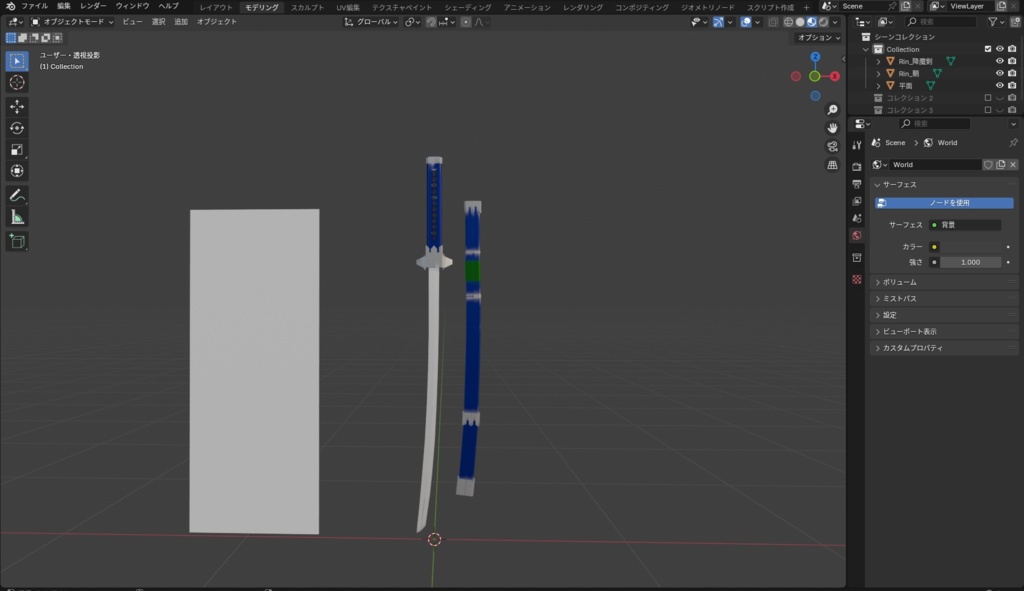
Task: Toggle viewport gizmos display
Action: click(x=718, y=22)
